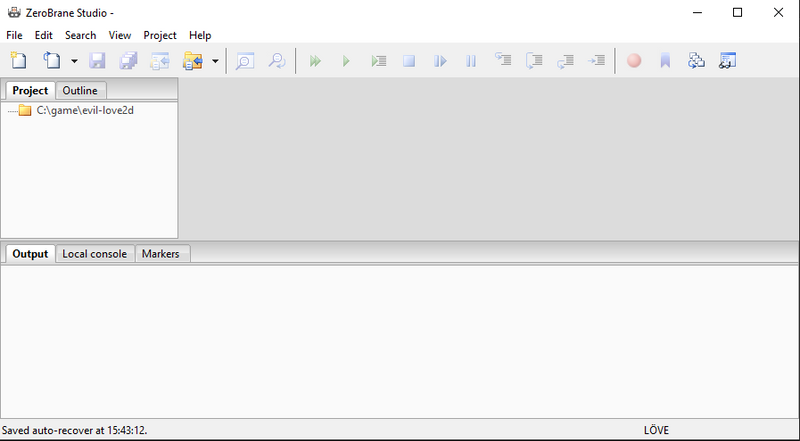
Task: Switch to the Outline tab
Action: (x=80, y=90)
